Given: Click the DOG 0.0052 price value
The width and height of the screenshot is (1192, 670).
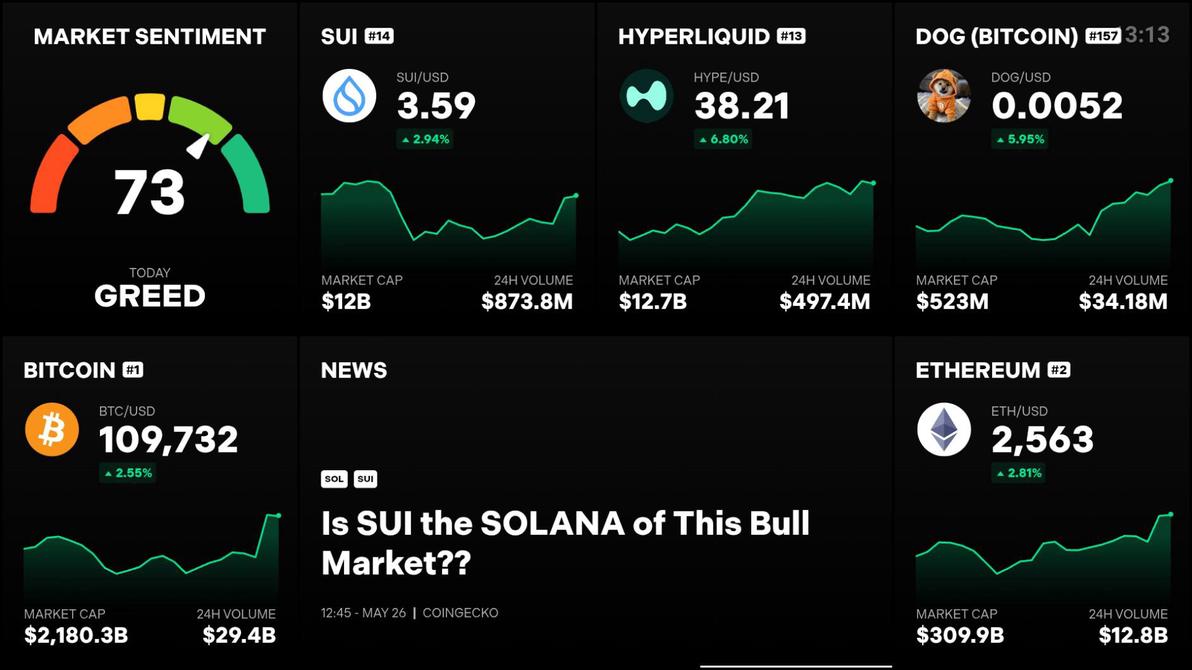Looking at the screenshot, I should click(x=1057, y=106).
